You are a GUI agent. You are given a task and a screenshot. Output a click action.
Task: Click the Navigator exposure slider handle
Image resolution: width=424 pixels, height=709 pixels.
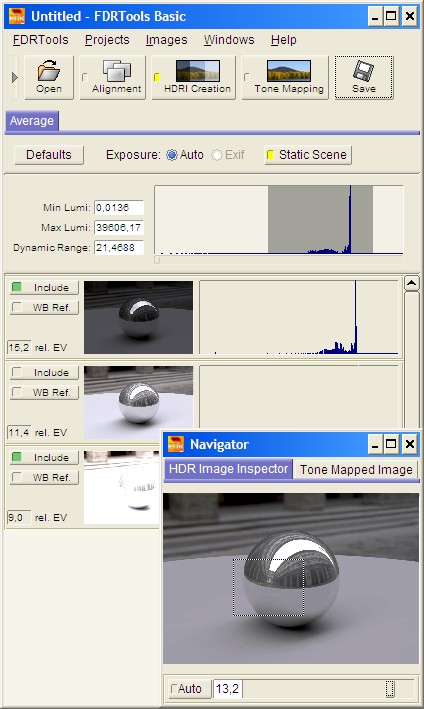[x=390, y=689]
